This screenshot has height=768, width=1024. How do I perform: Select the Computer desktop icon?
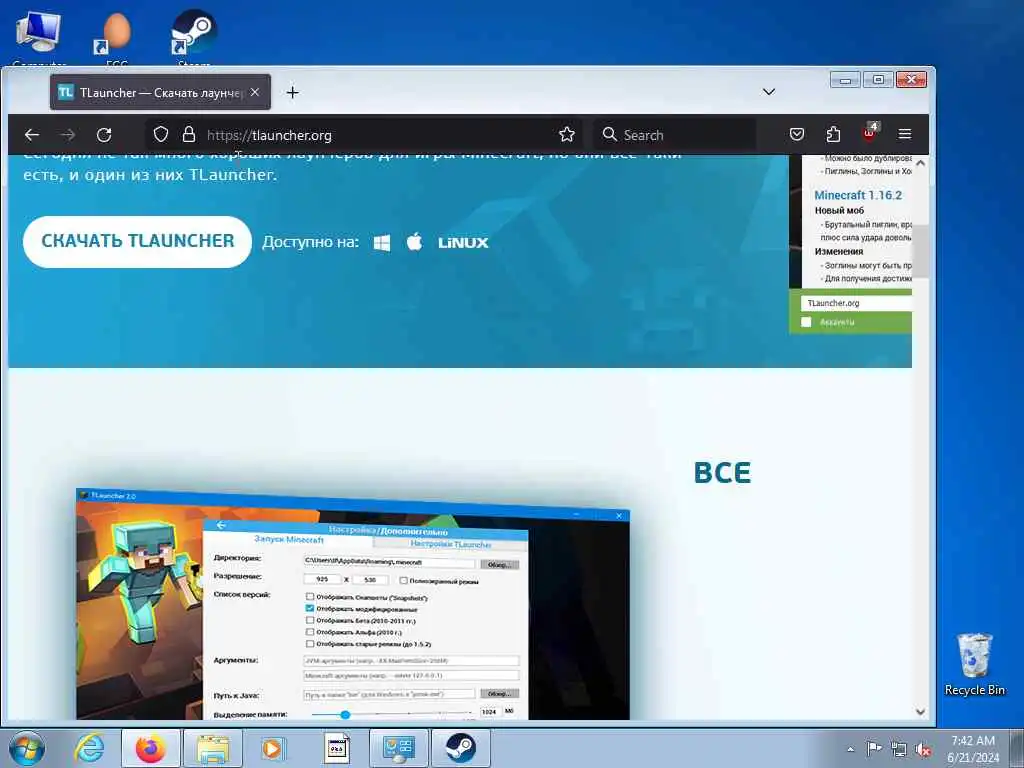pos(39,37)
